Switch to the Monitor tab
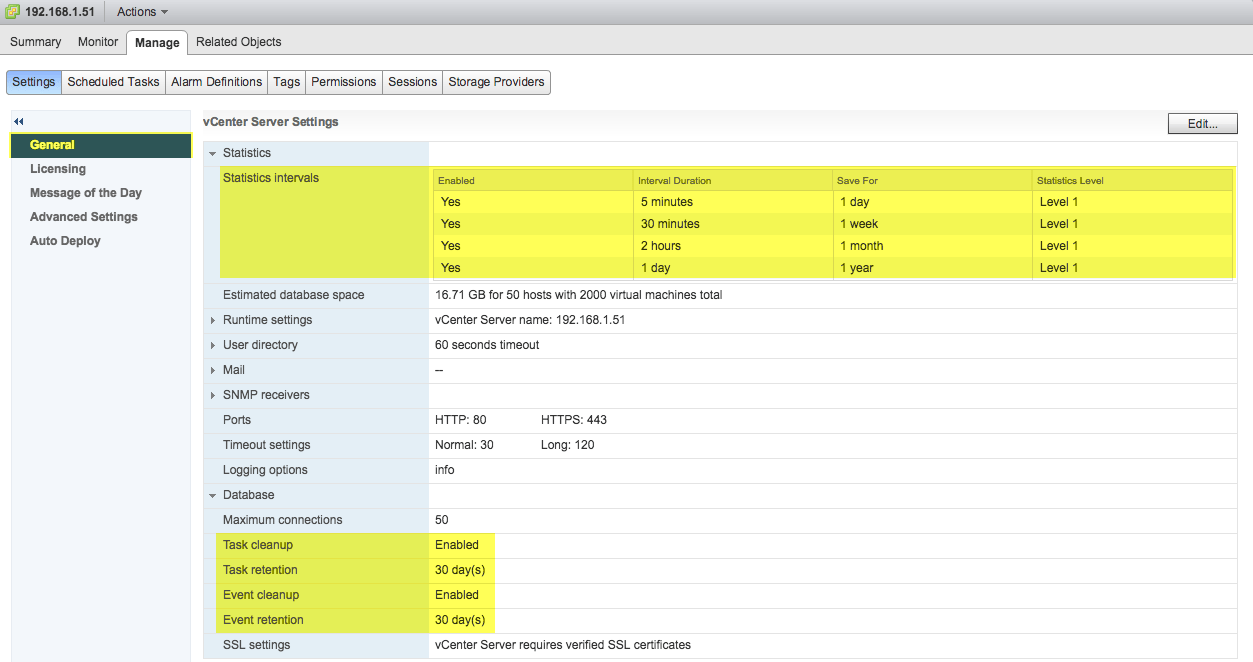The width and height of the screenshot is (1253, 662). [x=97, y=42]
